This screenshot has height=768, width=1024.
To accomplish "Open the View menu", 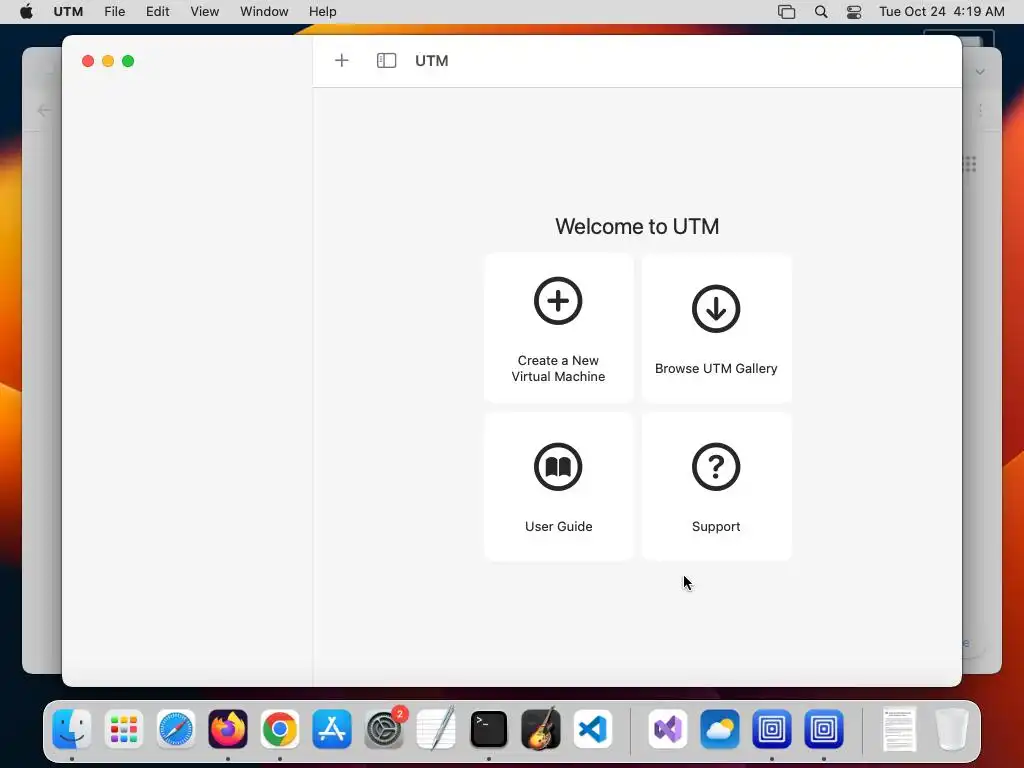I will (x=204, y=12).
